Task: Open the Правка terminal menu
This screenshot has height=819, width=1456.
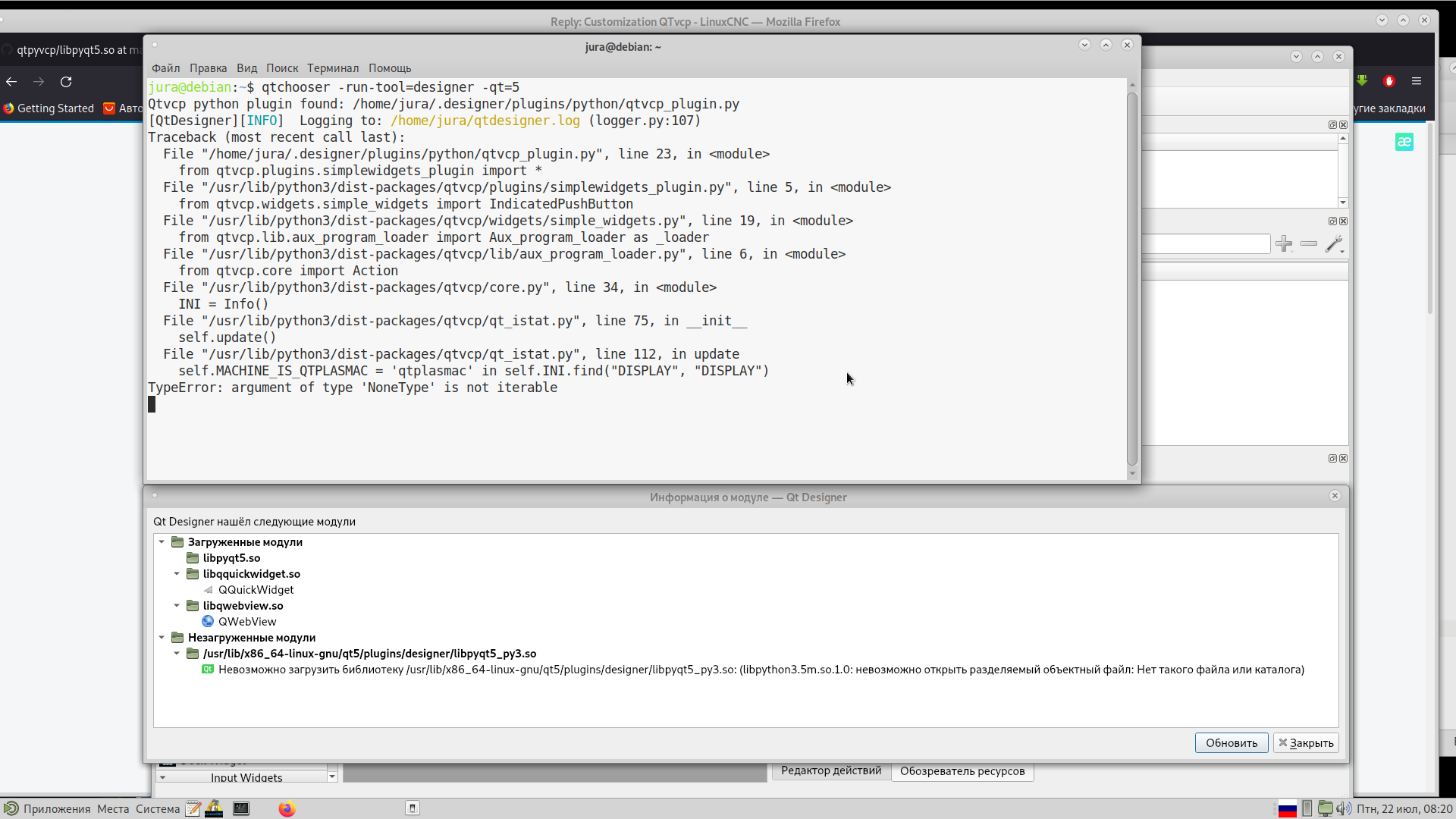Action: tap(208, 68)
